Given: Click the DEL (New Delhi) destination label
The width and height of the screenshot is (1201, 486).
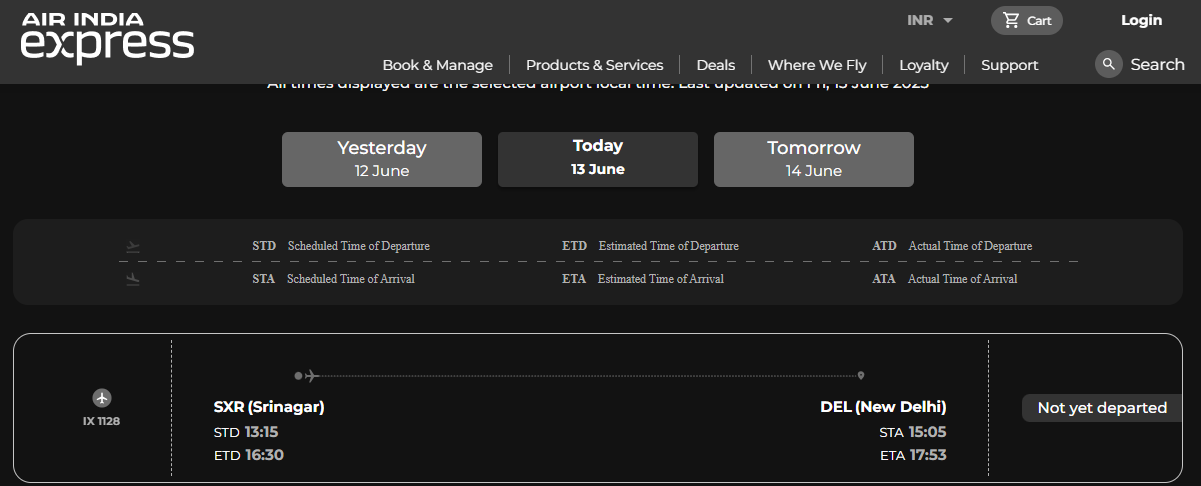Looking at the screenshot, I should 883,407.
